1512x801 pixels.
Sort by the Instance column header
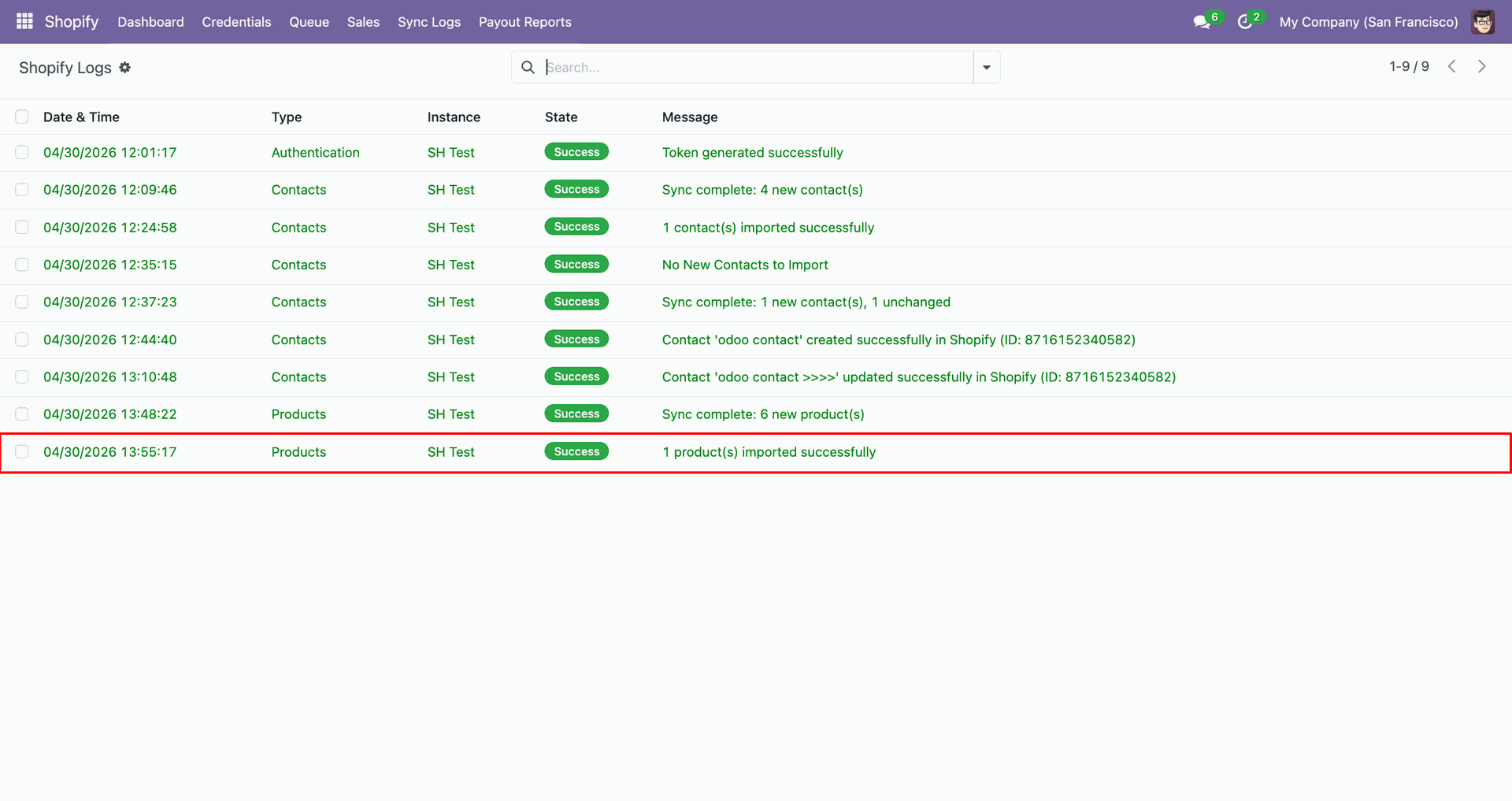coord(454,117)
